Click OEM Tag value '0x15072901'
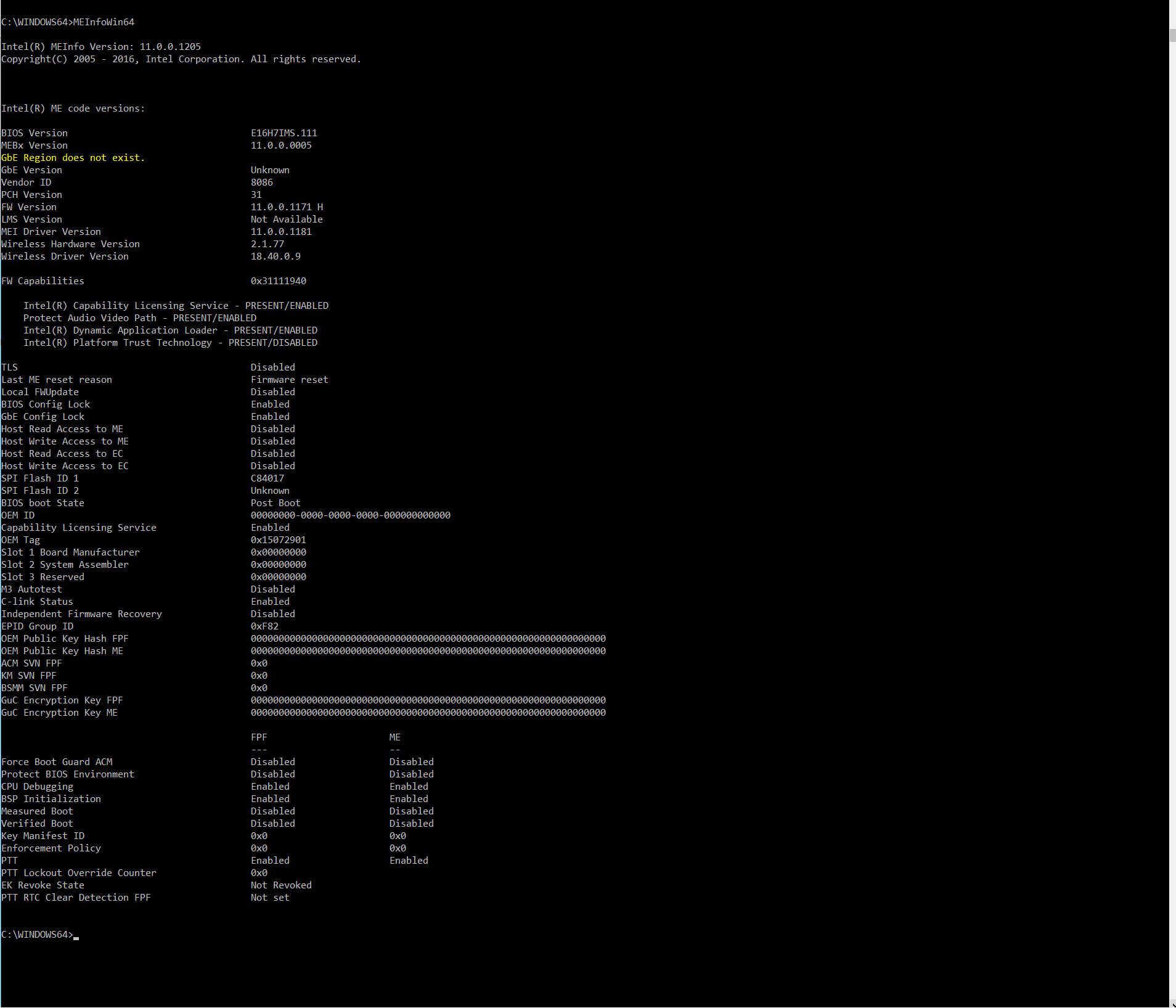The height and width of the screenshot is (1008, 1176). tap(278, 540)
